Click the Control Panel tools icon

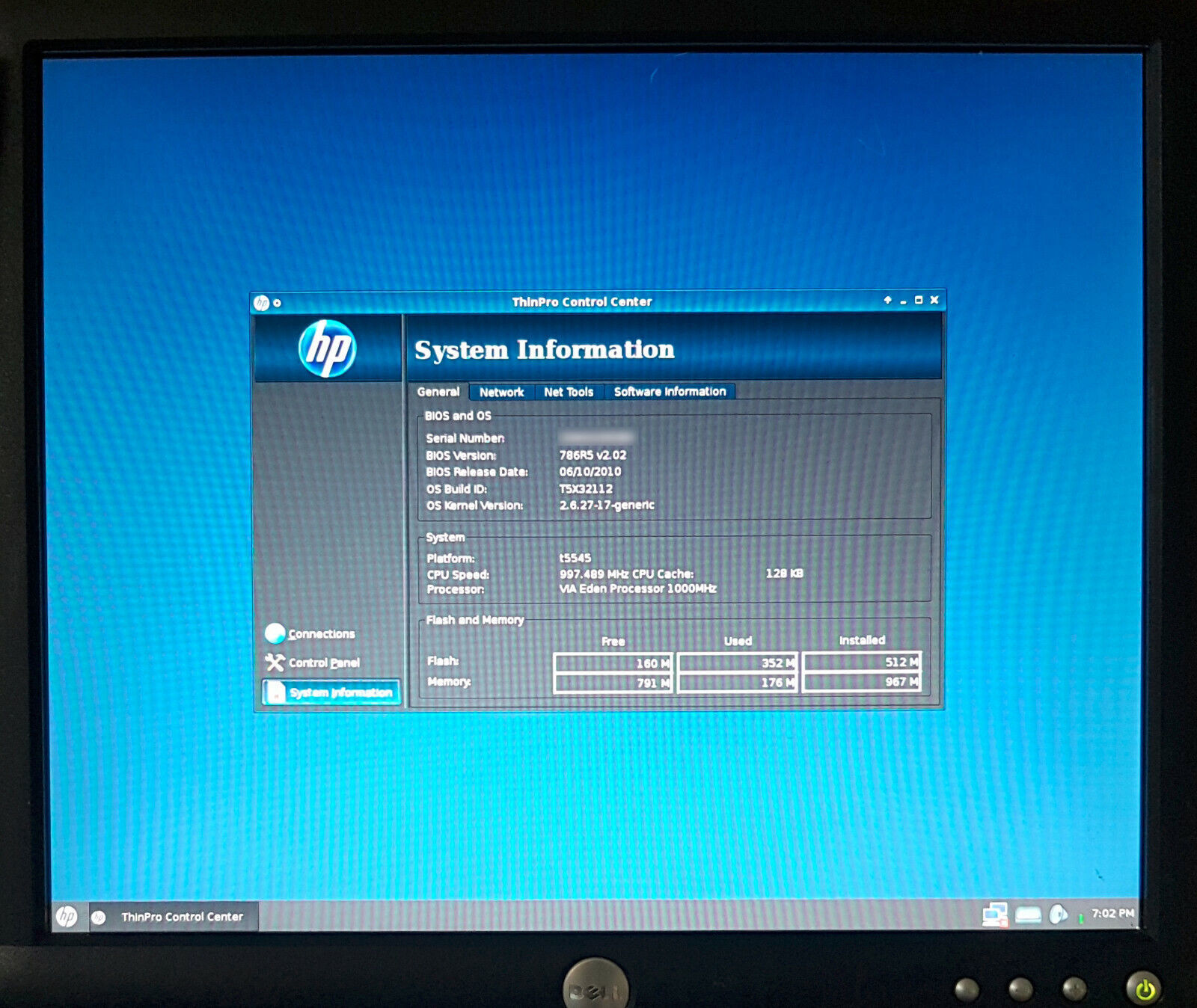pos(275,663)
